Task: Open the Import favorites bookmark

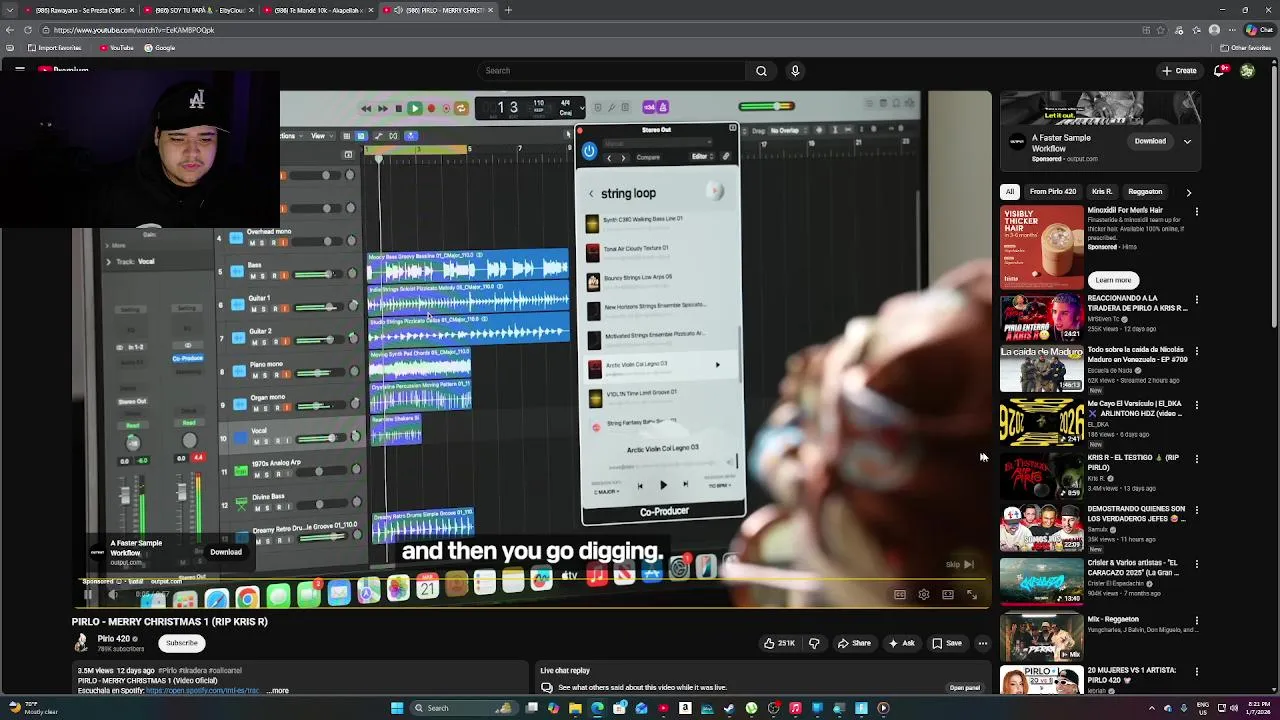Action: pyautogui.click(x=55, y=48)
